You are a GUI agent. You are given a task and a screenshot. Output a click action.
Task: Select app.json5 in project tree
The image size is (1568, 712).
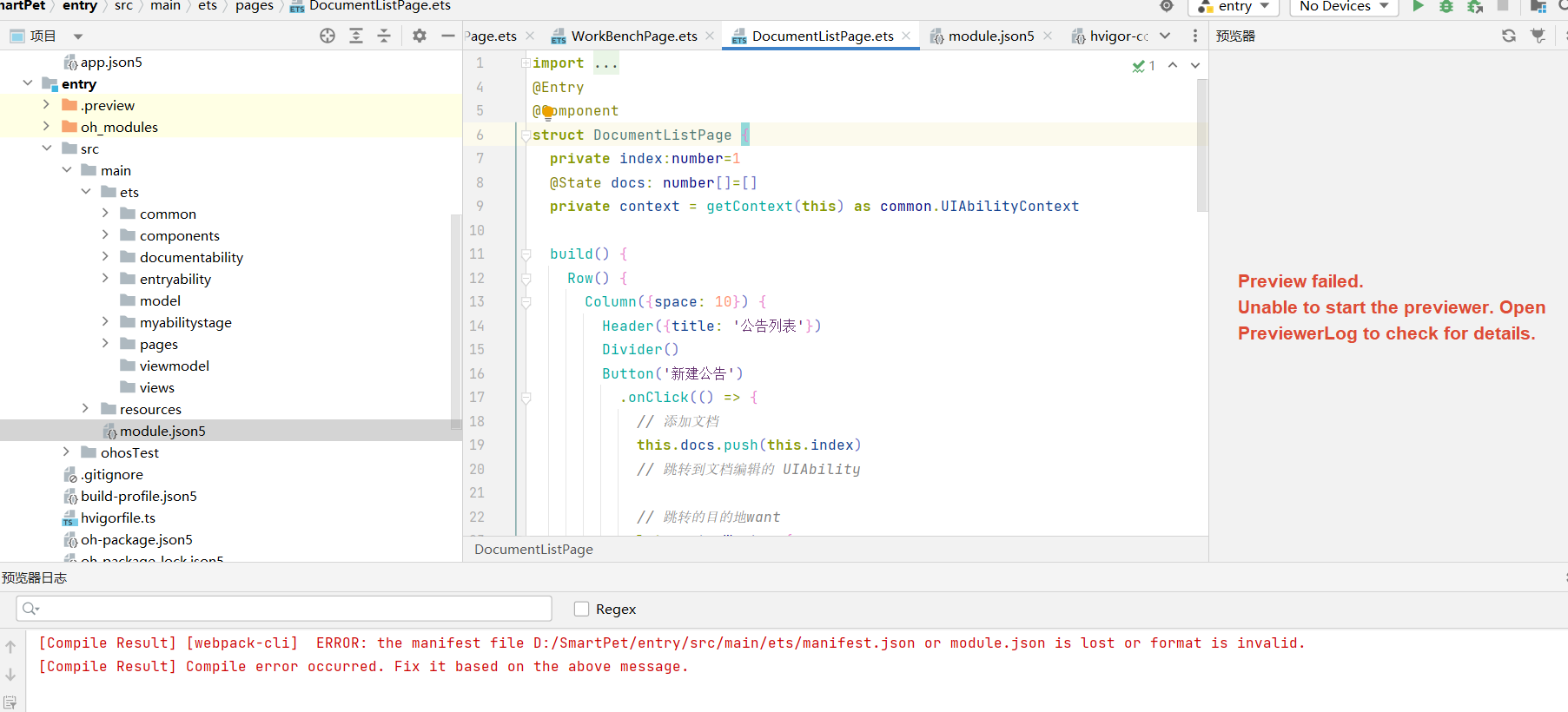[x=111, y=62]
